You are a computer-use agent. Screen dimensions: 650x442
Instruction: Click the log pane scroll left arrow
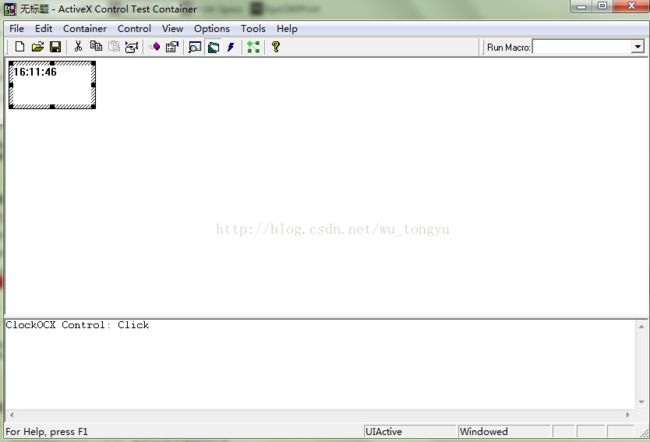coord(12,414)
